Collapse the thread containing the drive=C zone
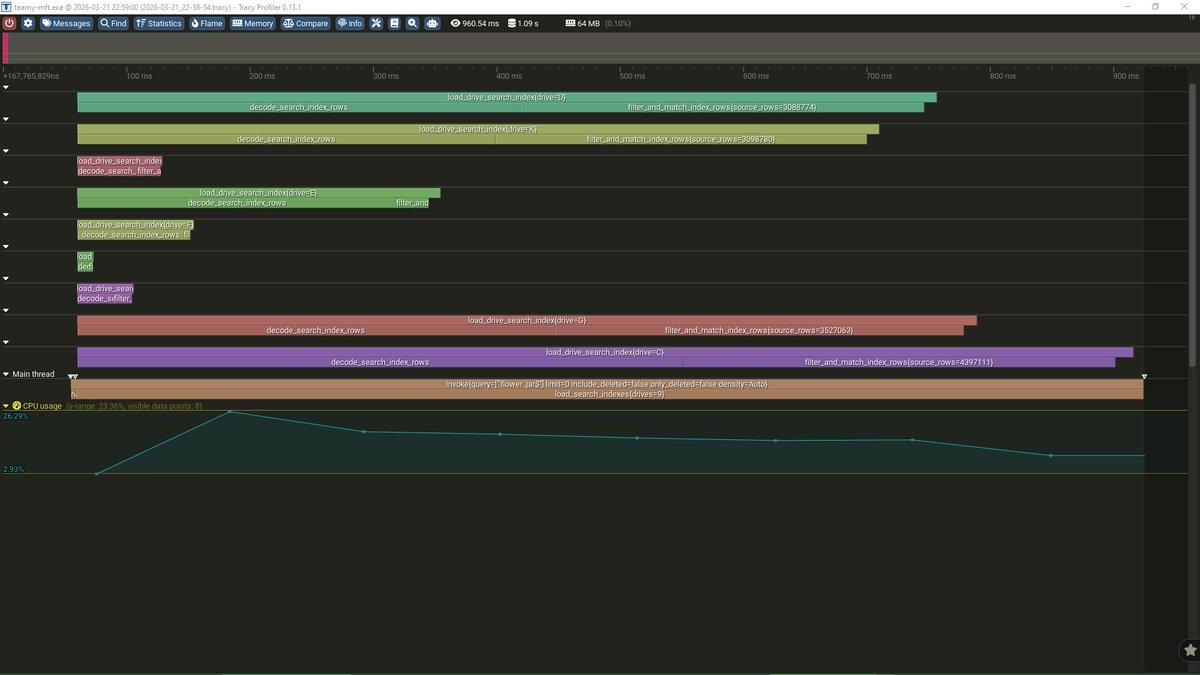 click(5, 343)
